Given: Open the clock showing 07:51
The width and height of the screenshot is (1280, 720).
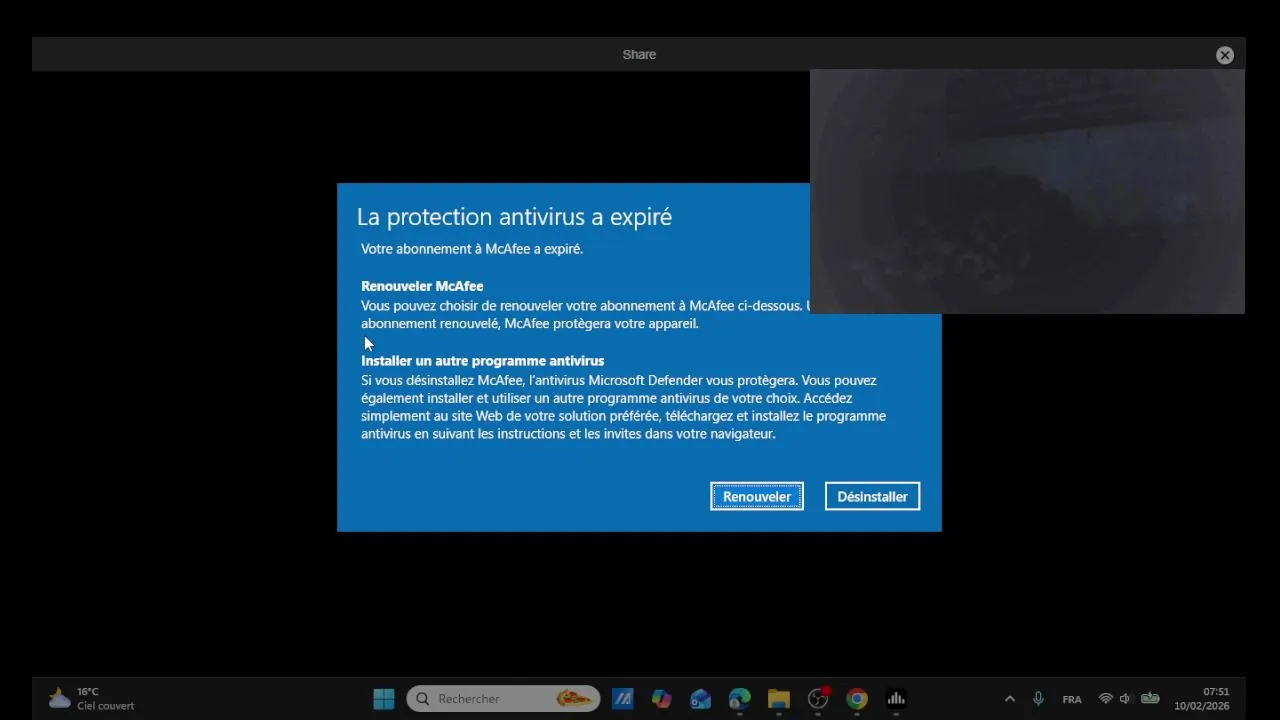Looking at the screenshot, I should 1216,692.
